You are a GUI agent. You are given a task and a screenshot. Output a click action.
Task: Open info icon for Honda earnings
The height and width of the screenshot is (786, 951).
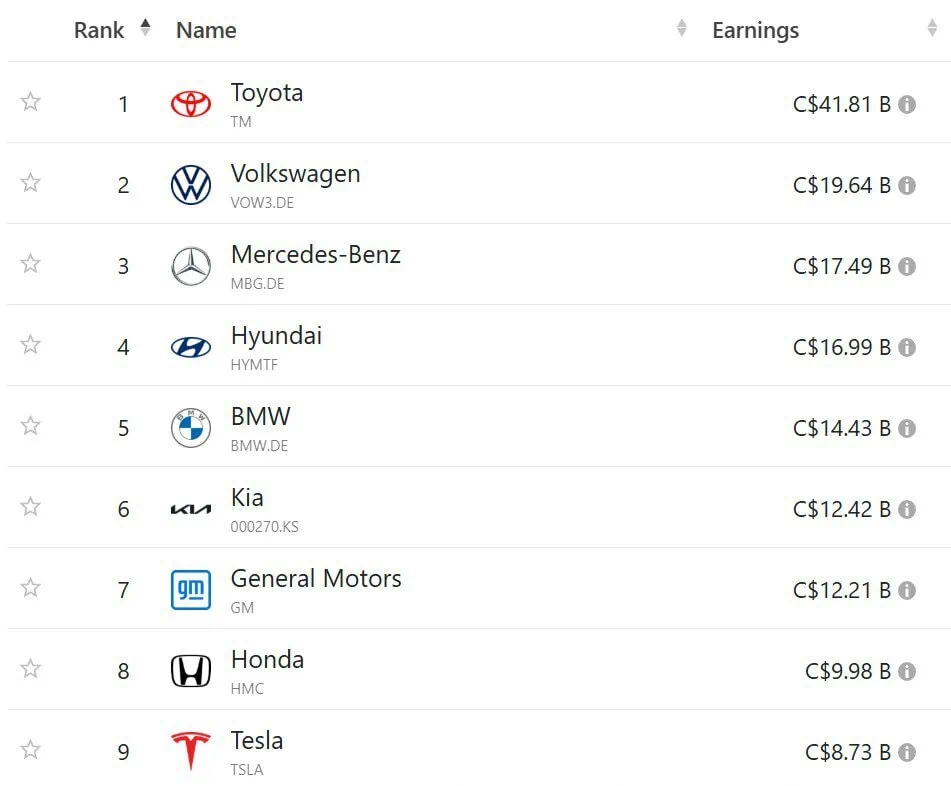click(907, 671)
